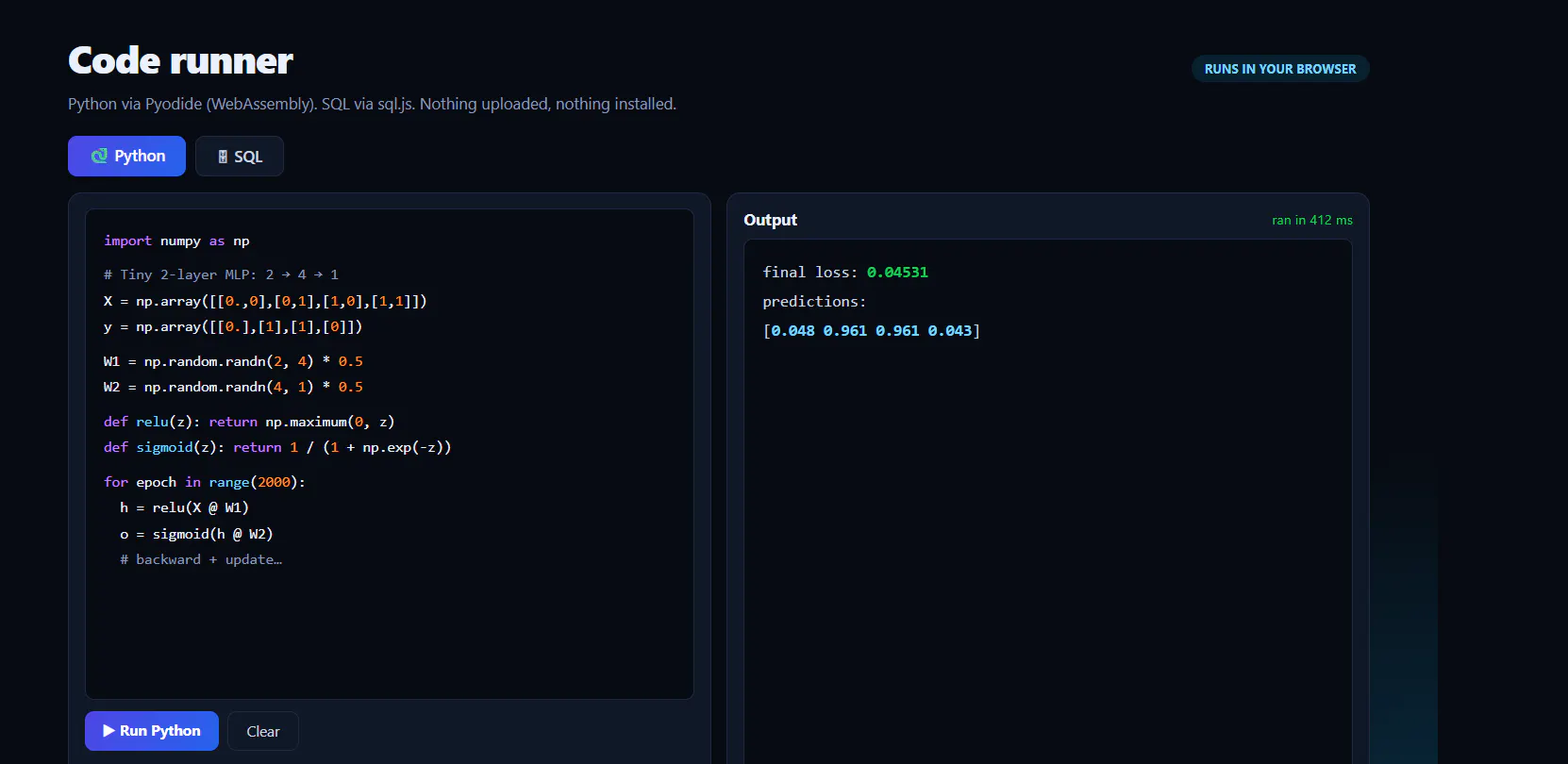Click the 'def relu(z)' code line
Viewport: 1568px width, 764px height.
(249, 422)
